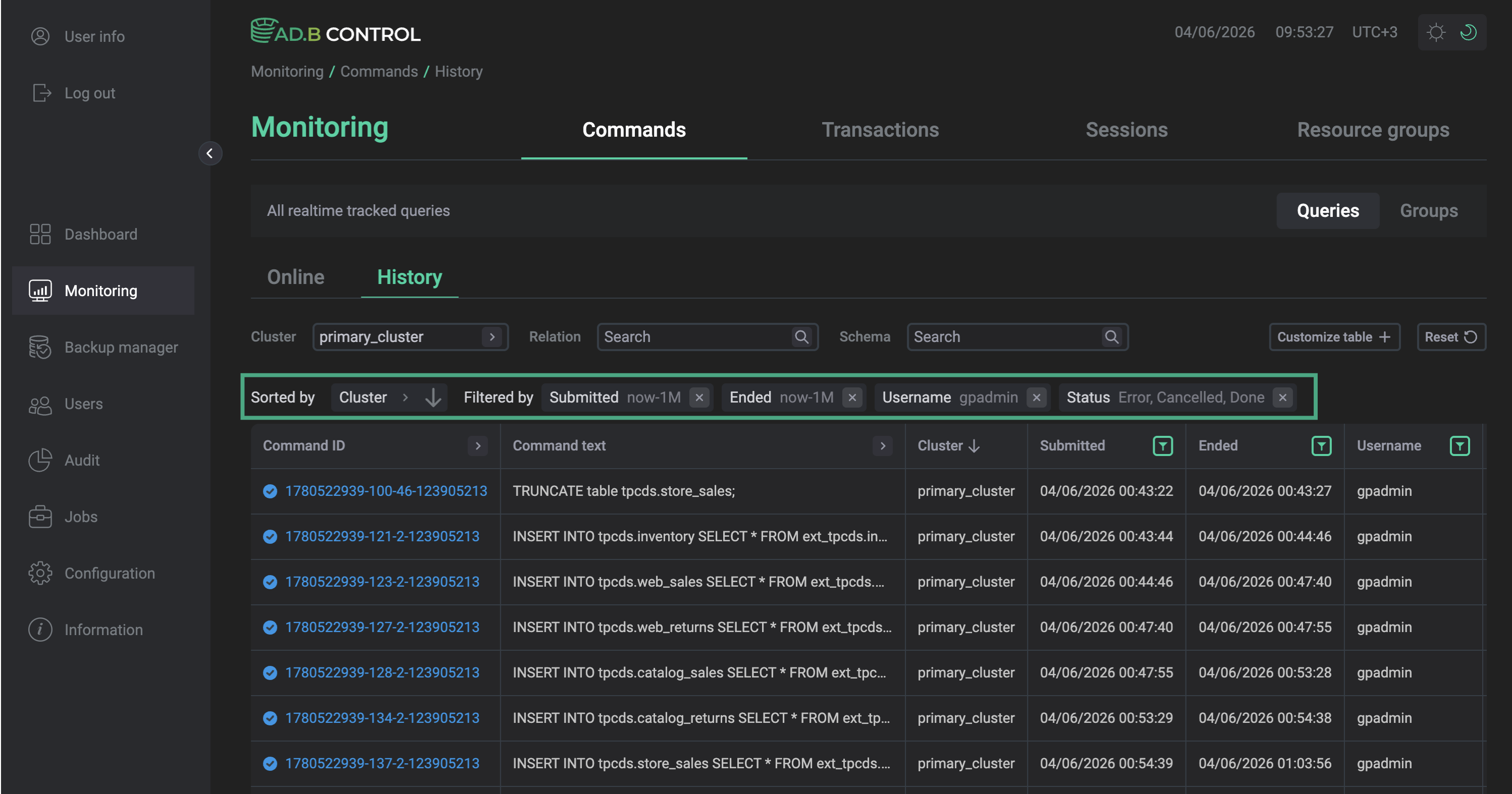Switch to the Sessions tab
Screen dimensions: 1512x794
[x=1126, y=130]
